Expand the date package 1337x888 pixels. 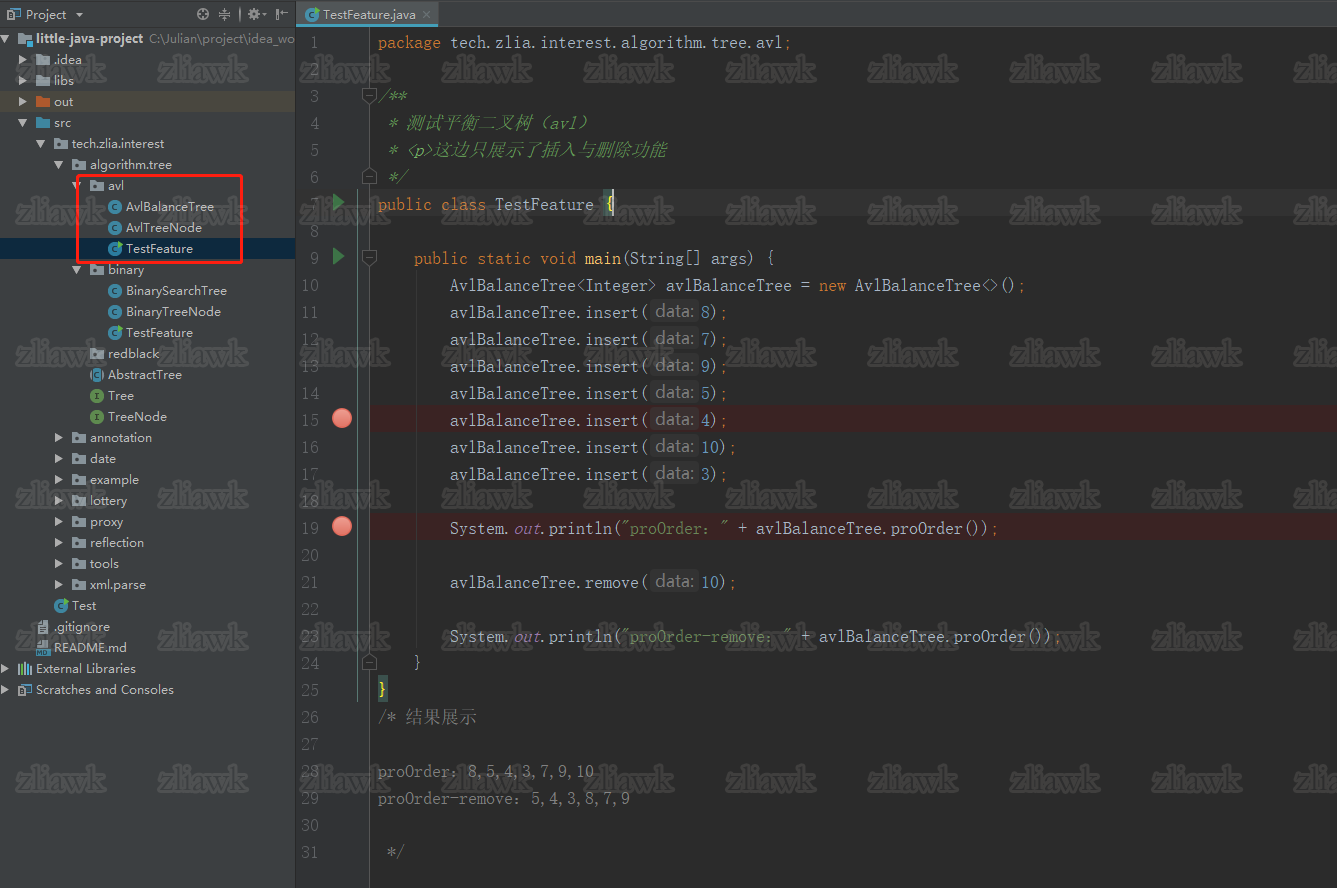[61, 459]
